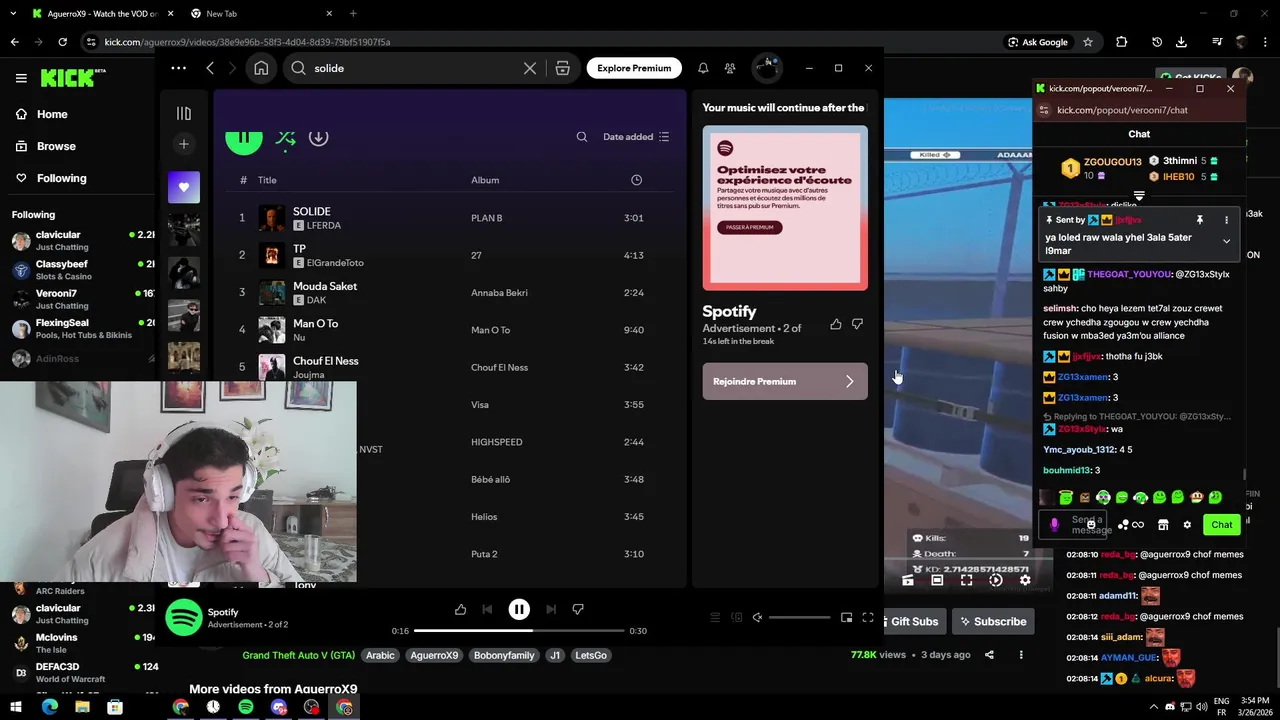
Task: Open Kick video more options menu
Action: (x=1021, y=655)
